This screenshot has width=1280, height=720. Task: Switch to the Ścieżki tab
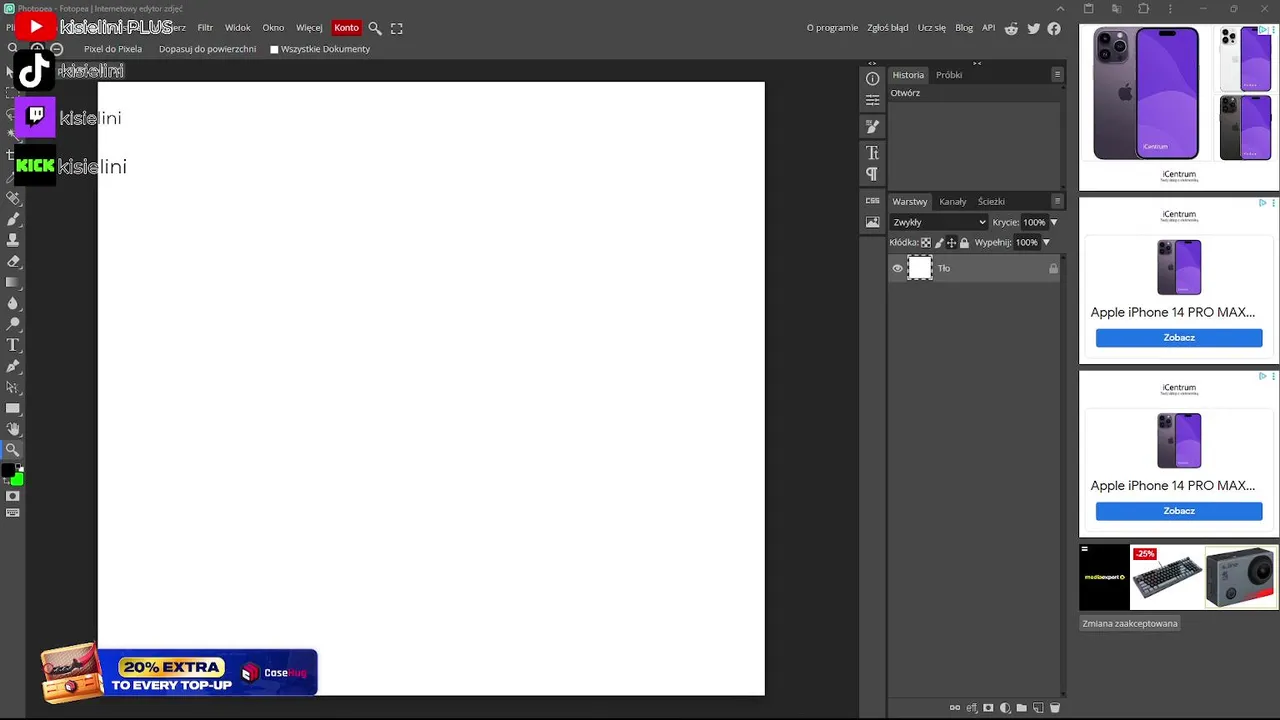[x=991, y=201]
